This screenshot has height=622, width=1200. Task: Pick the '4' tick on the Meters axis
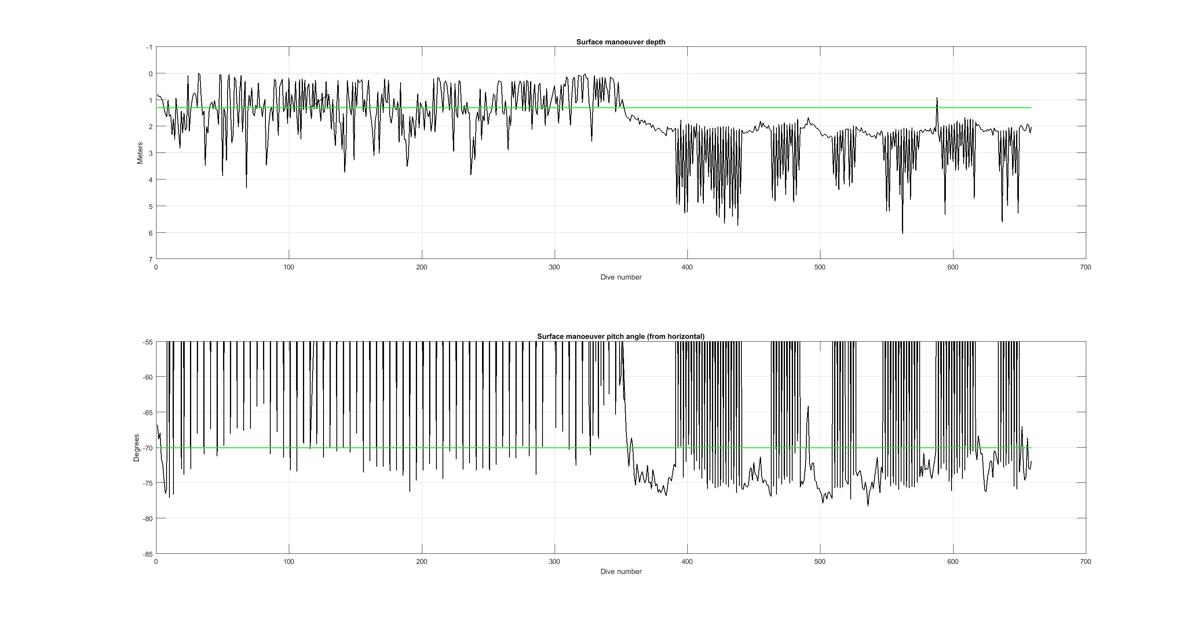point(151,180)
